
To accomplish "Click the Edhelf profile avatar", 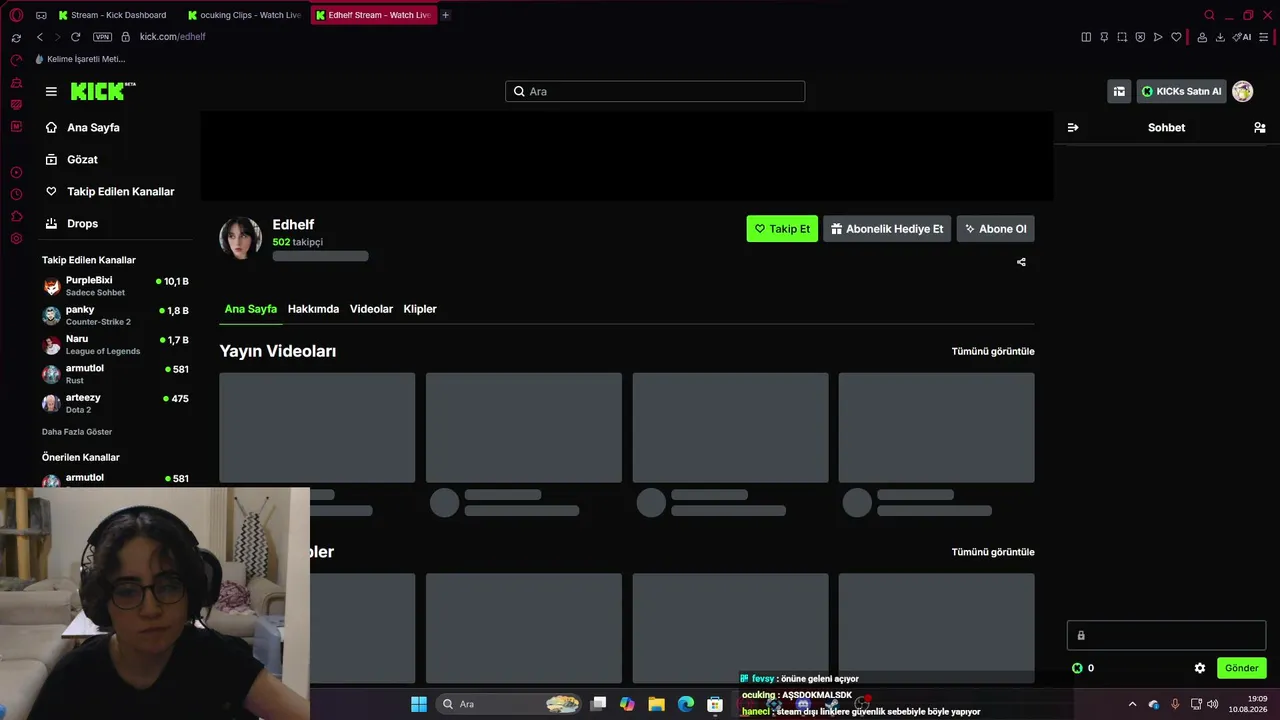I will [x=240, y=238].
